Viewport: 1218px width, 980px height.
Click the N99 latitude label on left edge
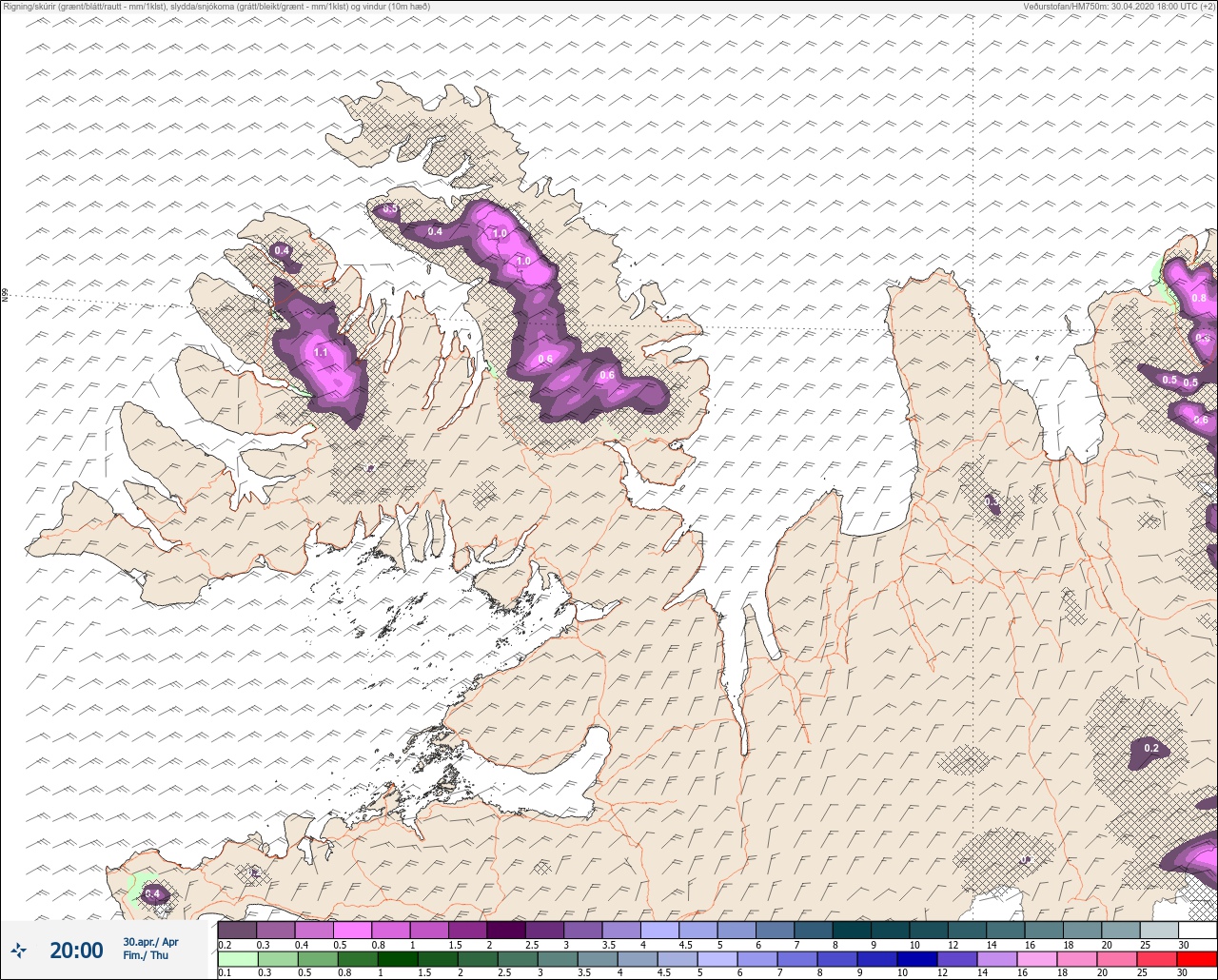point(5,296)
